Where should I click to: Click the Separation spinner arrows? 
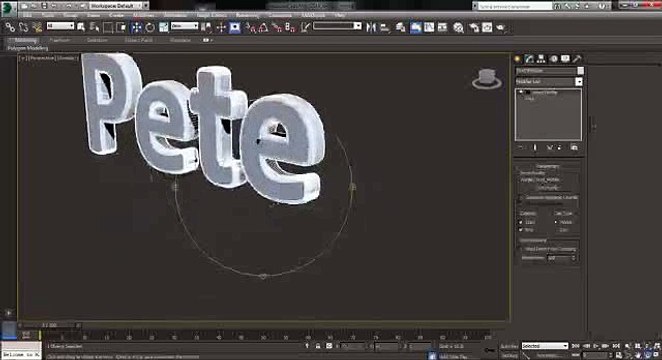[x=573, y=258]
